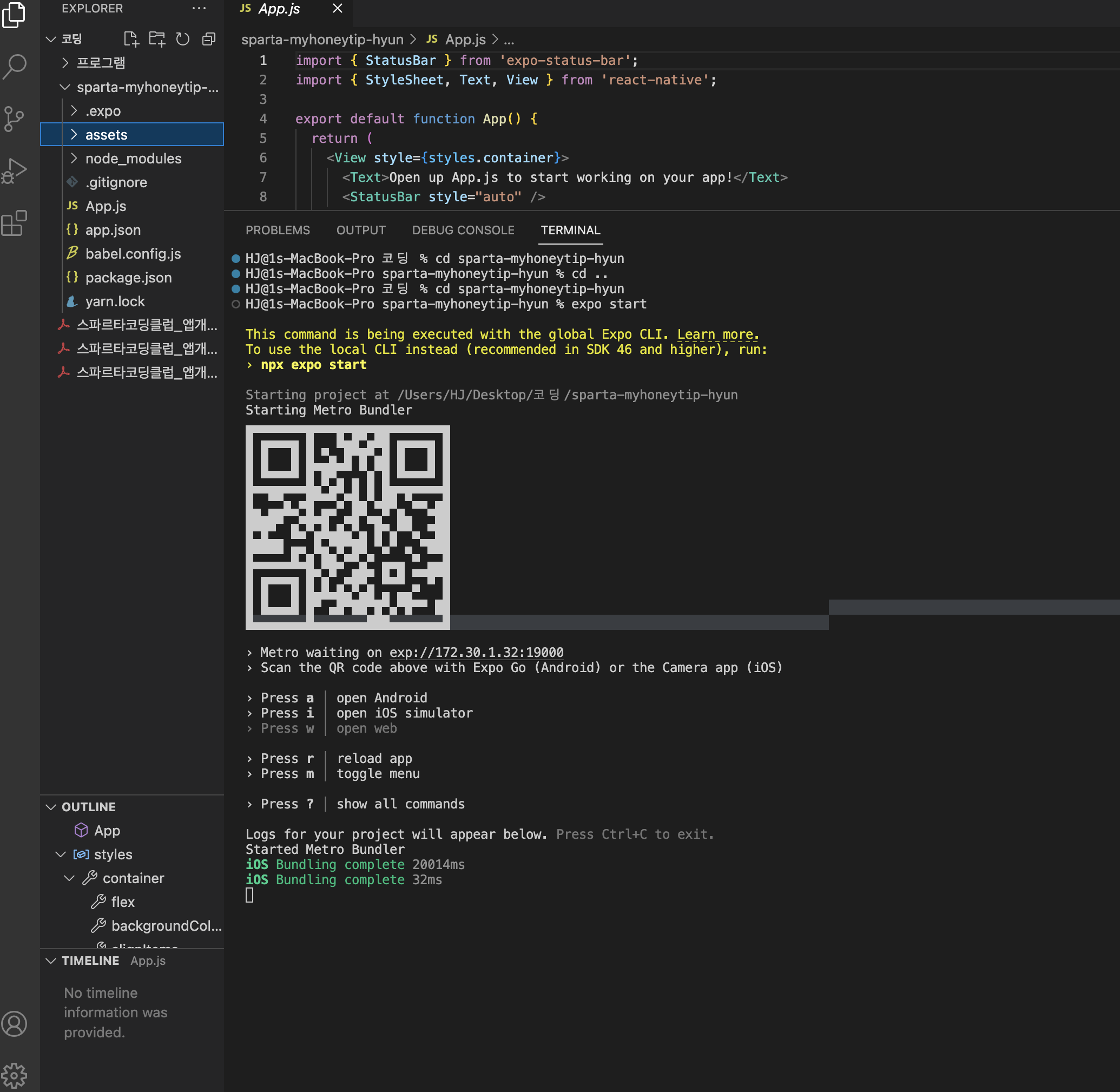Click the Expo QR code in terminal

[x=347, y=527]
